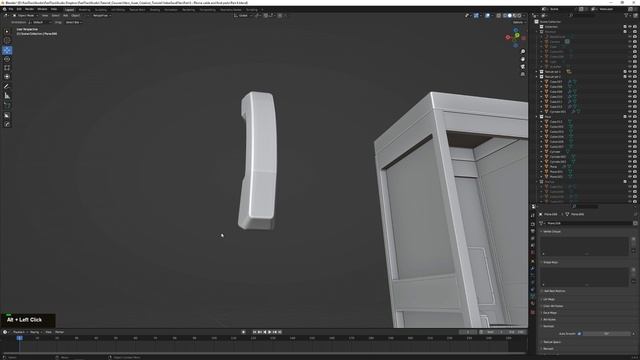Switch to wireframe viewport shading
This screenshot has height=360, width=640.
coord(505,16)
